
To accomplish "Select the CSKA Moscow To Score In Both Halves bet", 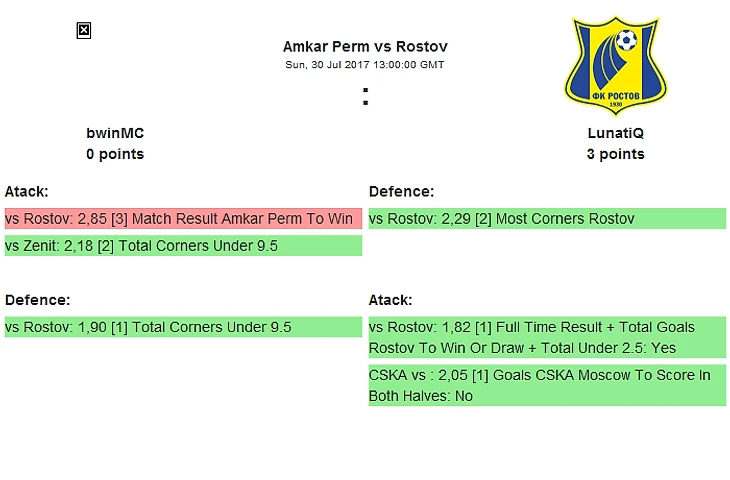I will coord(547,385).
